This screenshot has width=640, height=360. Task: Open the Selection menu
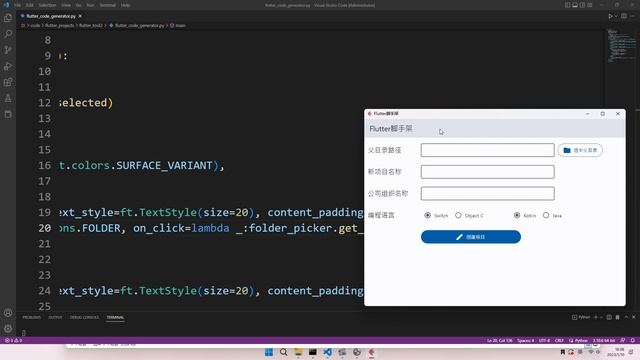pyautogui.click(x=47, y=5)
